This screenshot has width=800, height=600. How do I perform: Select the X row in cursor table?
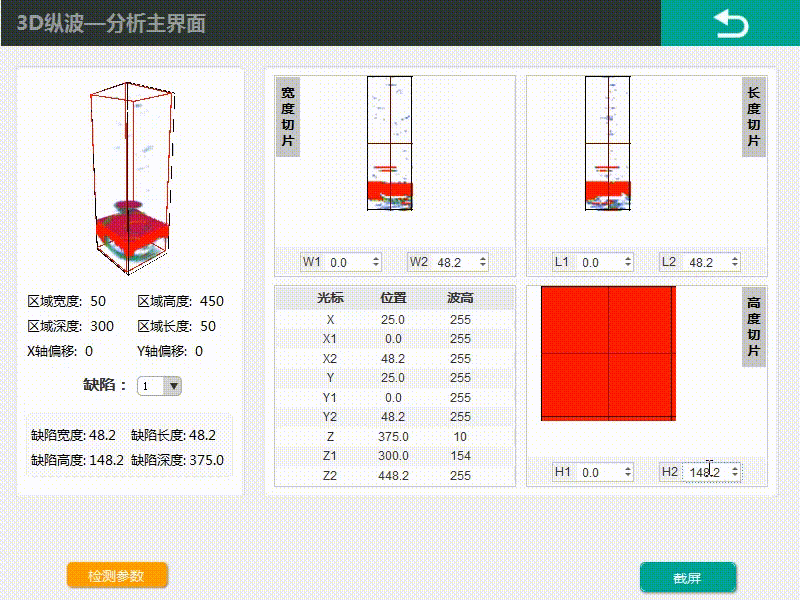[394, 319]
